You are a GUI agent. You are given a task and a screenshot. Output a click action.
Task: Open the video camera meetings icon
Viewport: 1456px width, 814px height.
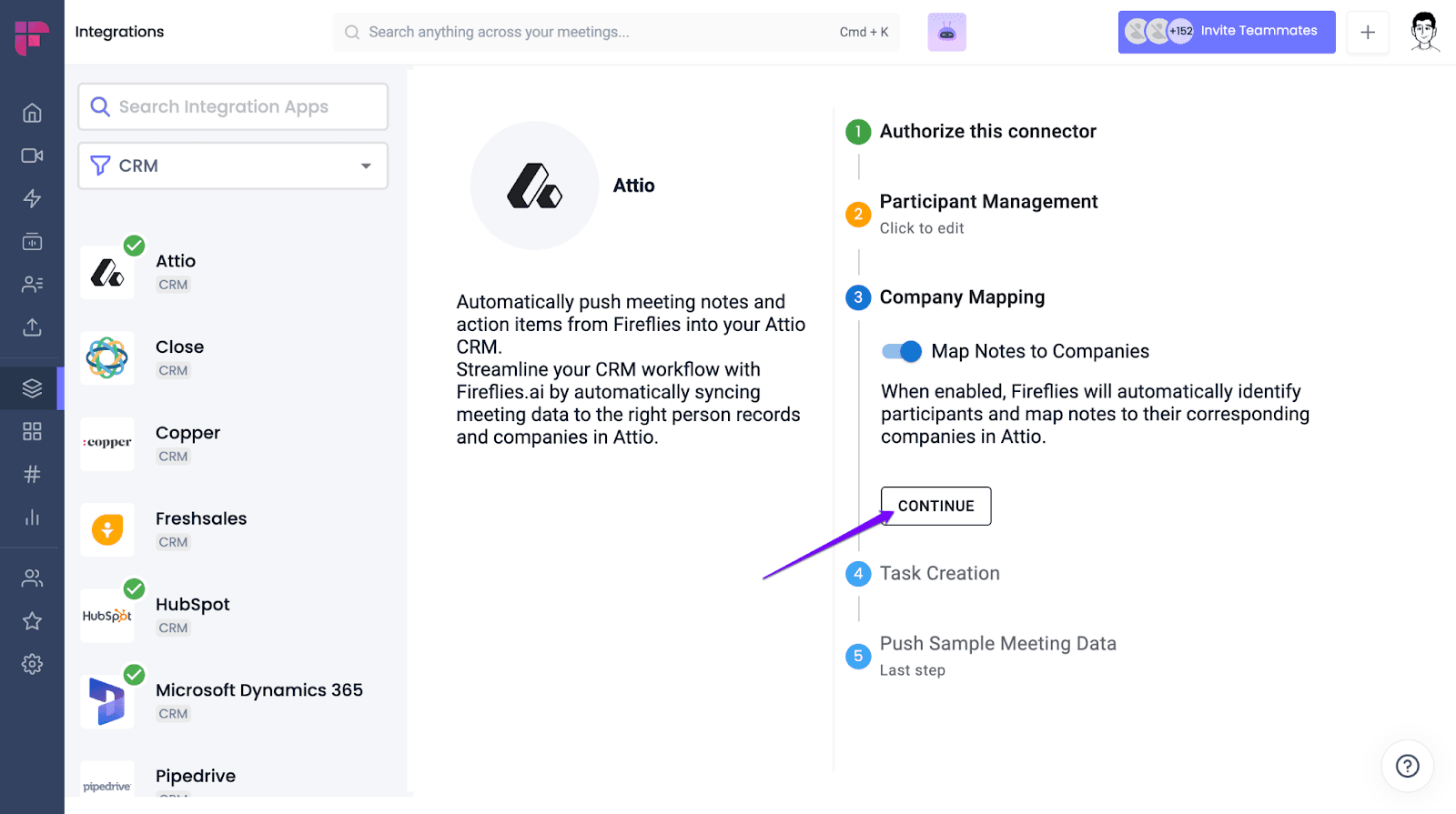pyautogui.click(x=32, y=156)
